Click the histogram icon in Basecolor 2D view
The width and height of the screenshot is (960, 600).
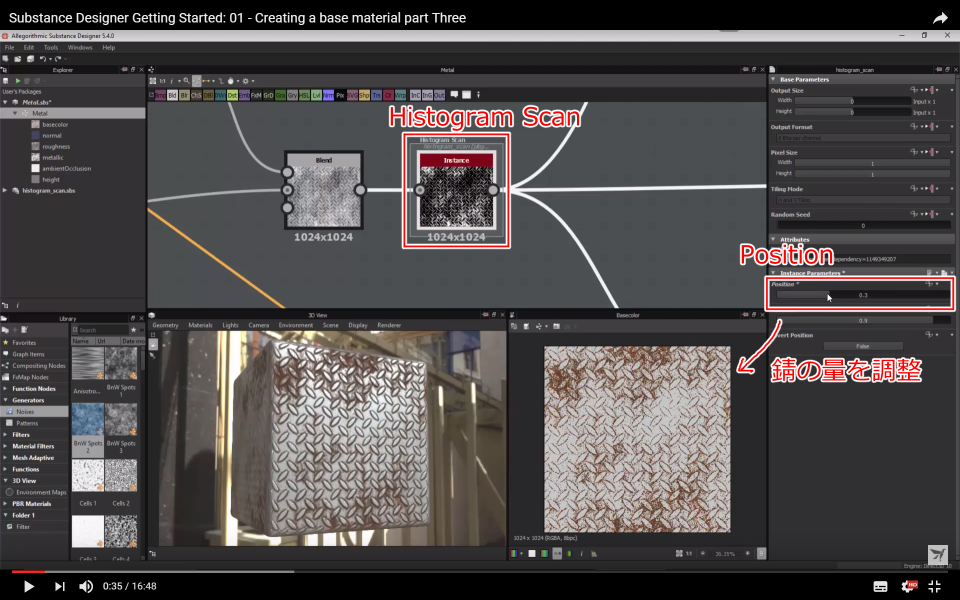(593, 553)
